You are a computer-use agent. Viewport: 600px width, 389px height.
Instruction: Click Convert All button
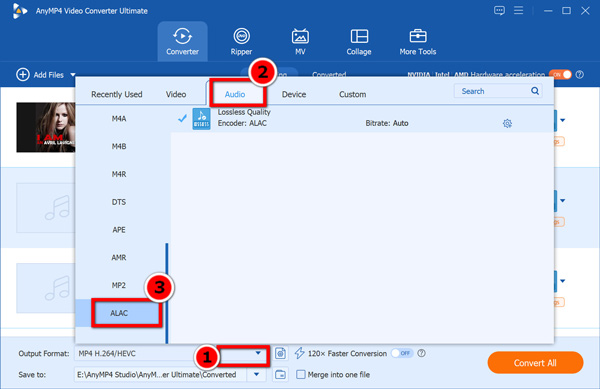pos(535,363)
